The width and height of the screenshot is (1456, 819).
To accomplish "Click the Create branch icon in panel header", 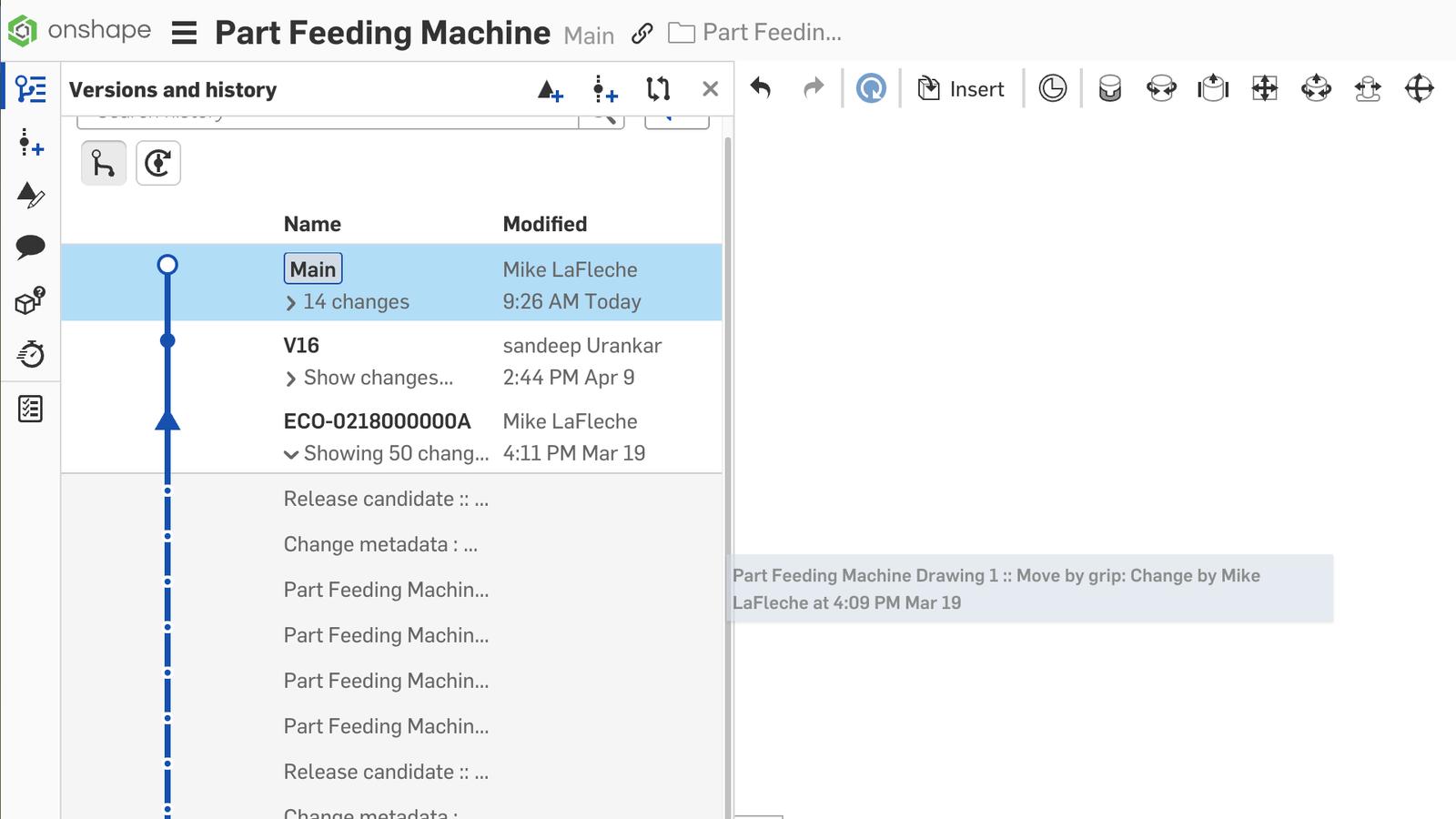I will point(604,89).
